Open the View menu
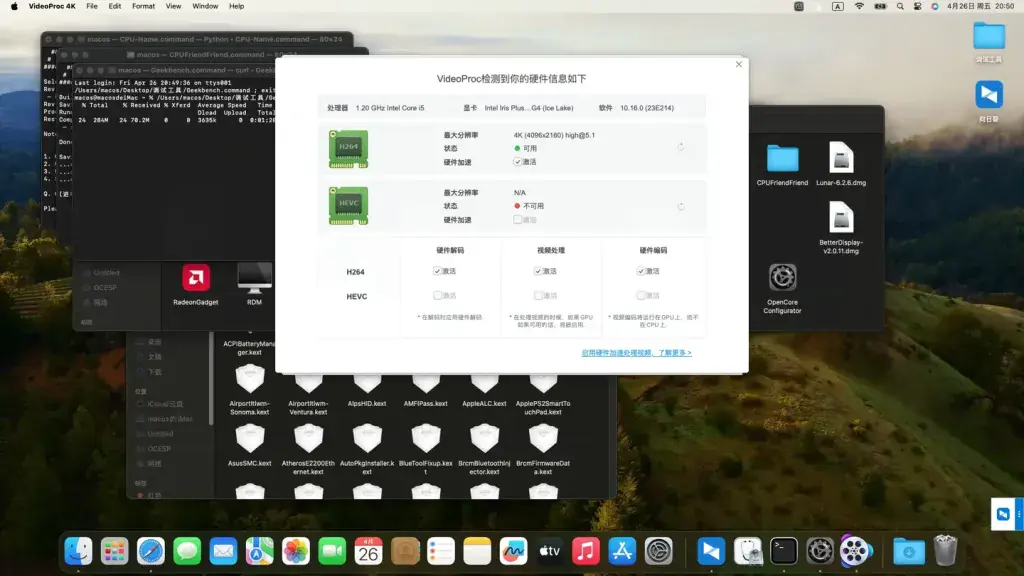This screenshot has height=576, width=1024. [x=173, y=6]
